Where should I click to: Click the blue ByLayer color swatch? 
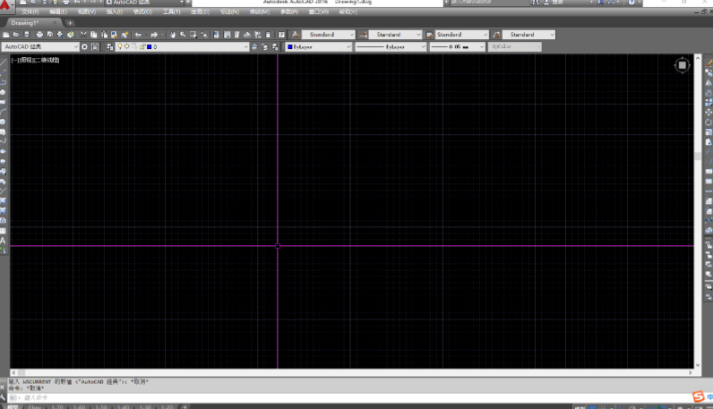click(x=290, y=47)
